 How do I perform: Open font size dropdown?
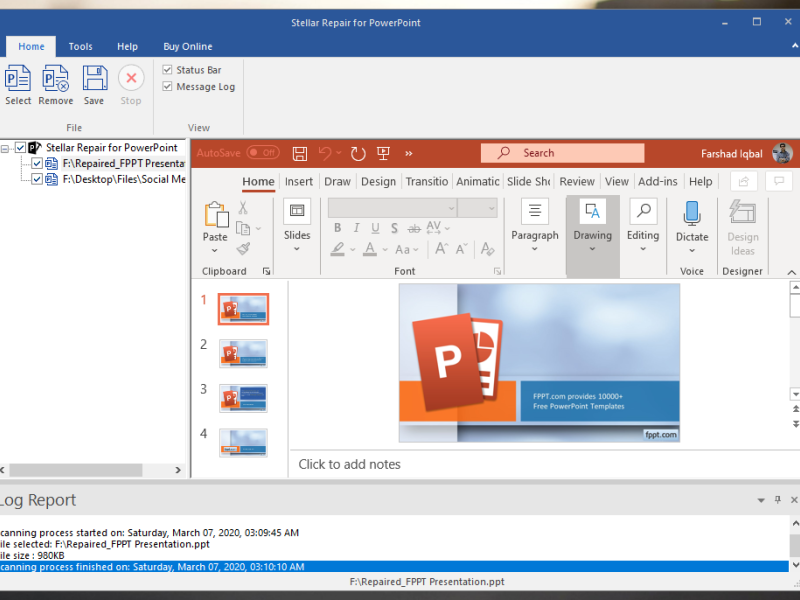491,208
